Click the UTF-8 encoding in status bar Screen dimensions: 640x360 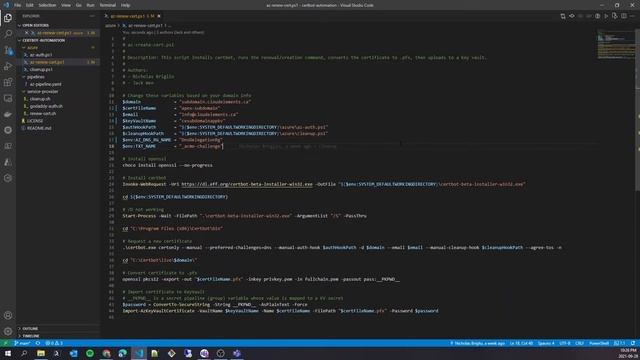pyautogui.click(x=565, y=343)
